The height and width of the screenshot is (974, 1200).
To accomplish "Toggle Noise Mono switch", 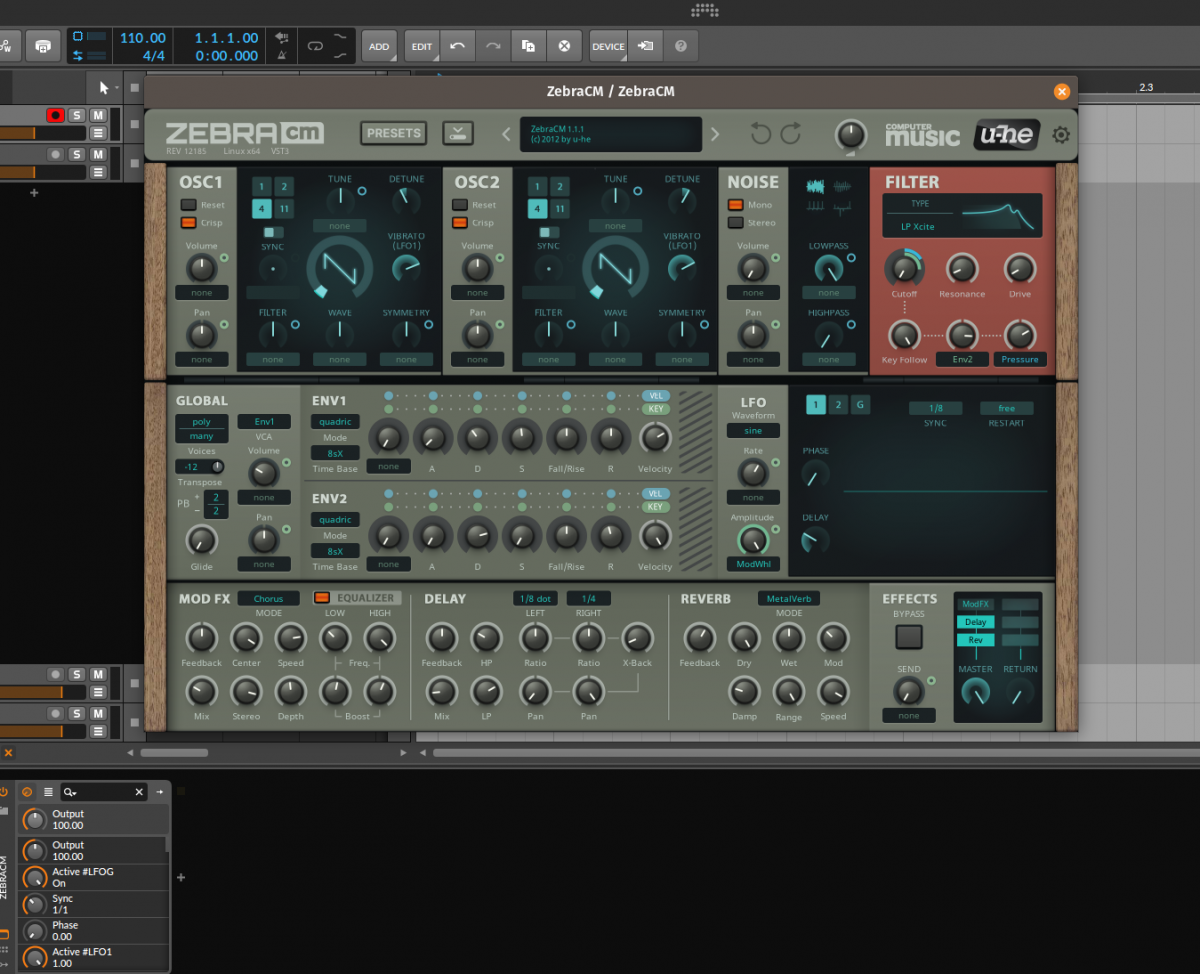I will point(735,205).
